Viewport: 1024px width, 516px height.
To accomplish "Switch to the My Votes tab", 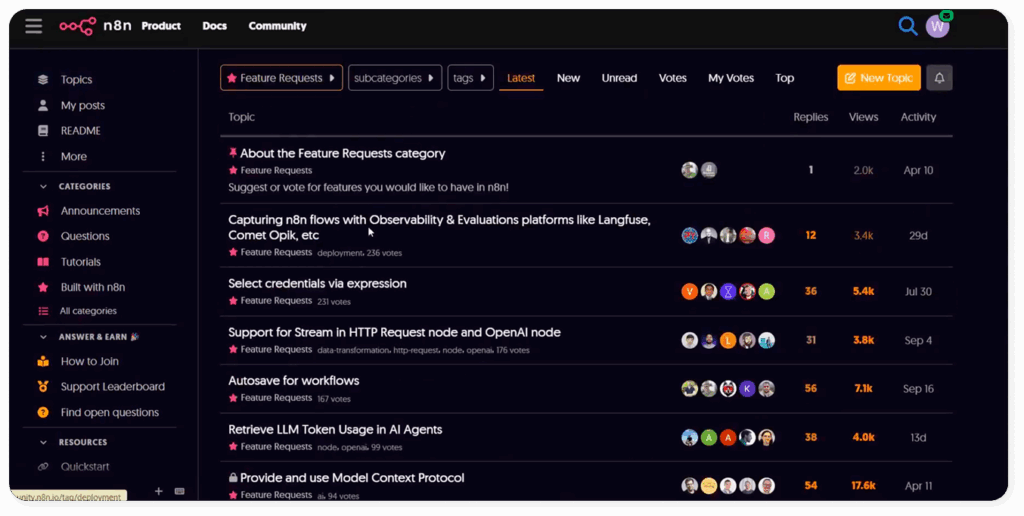I will [x=731, y=78].
